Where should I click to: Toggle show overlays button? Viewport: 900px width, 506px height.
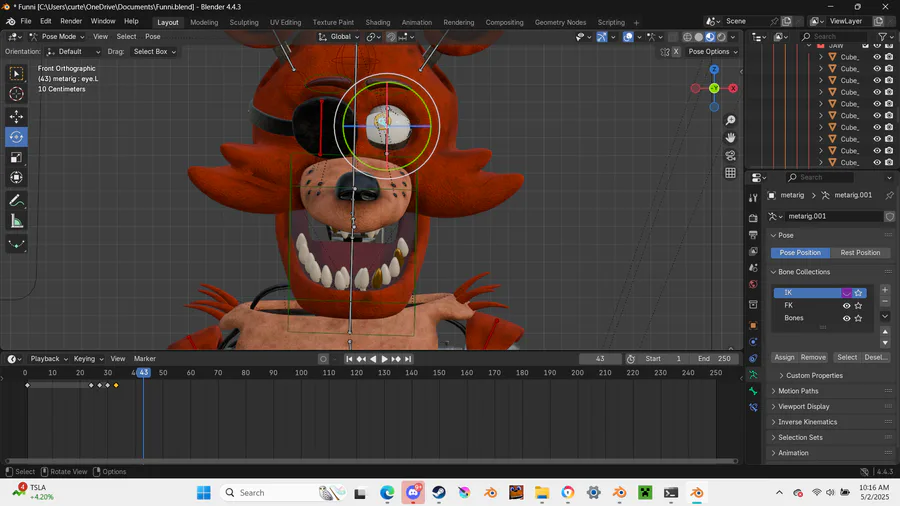pos(629,37)
